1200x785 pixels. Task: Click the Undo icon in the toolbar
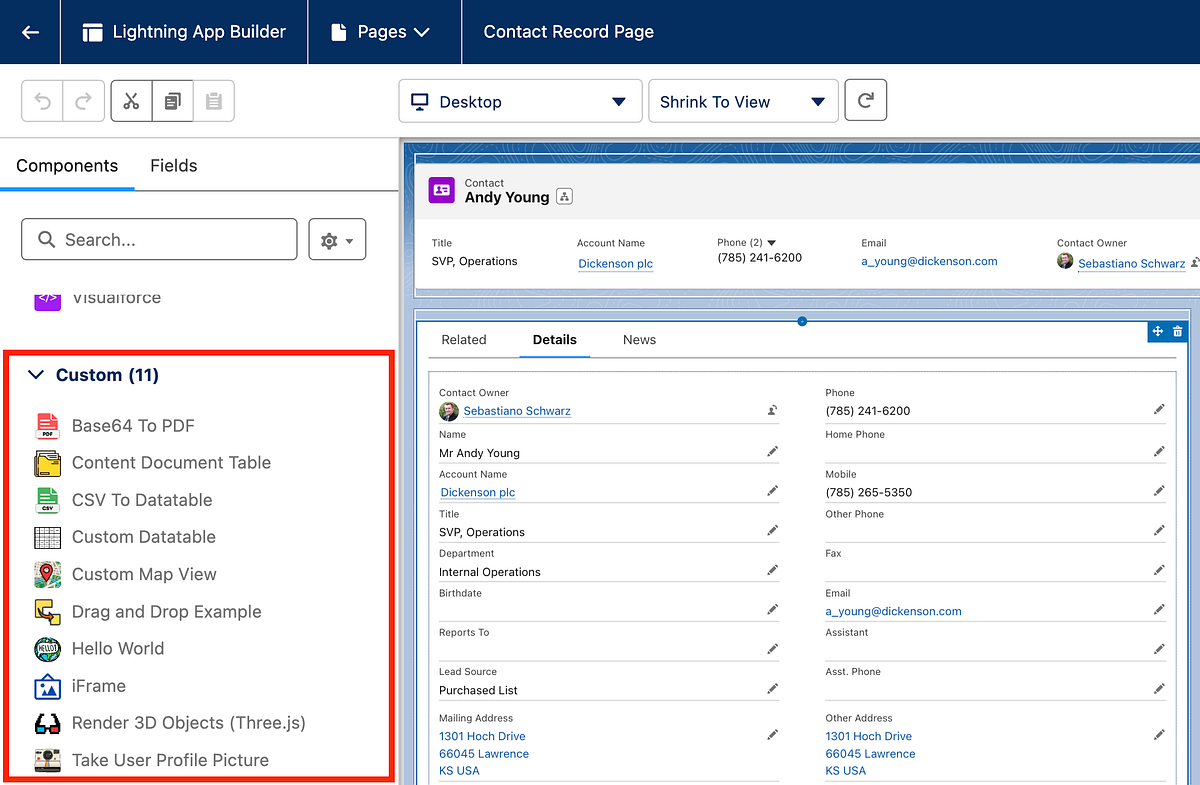click(x=41, y=100)
